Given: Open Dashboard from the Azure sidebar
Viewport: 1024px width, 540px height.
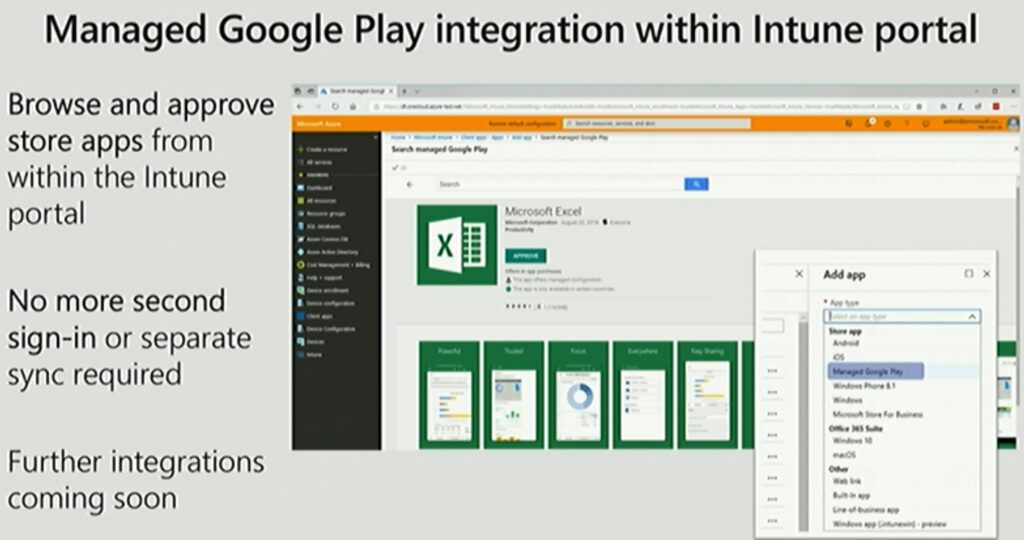Looking at the screenshot, I should pos(315,188).
